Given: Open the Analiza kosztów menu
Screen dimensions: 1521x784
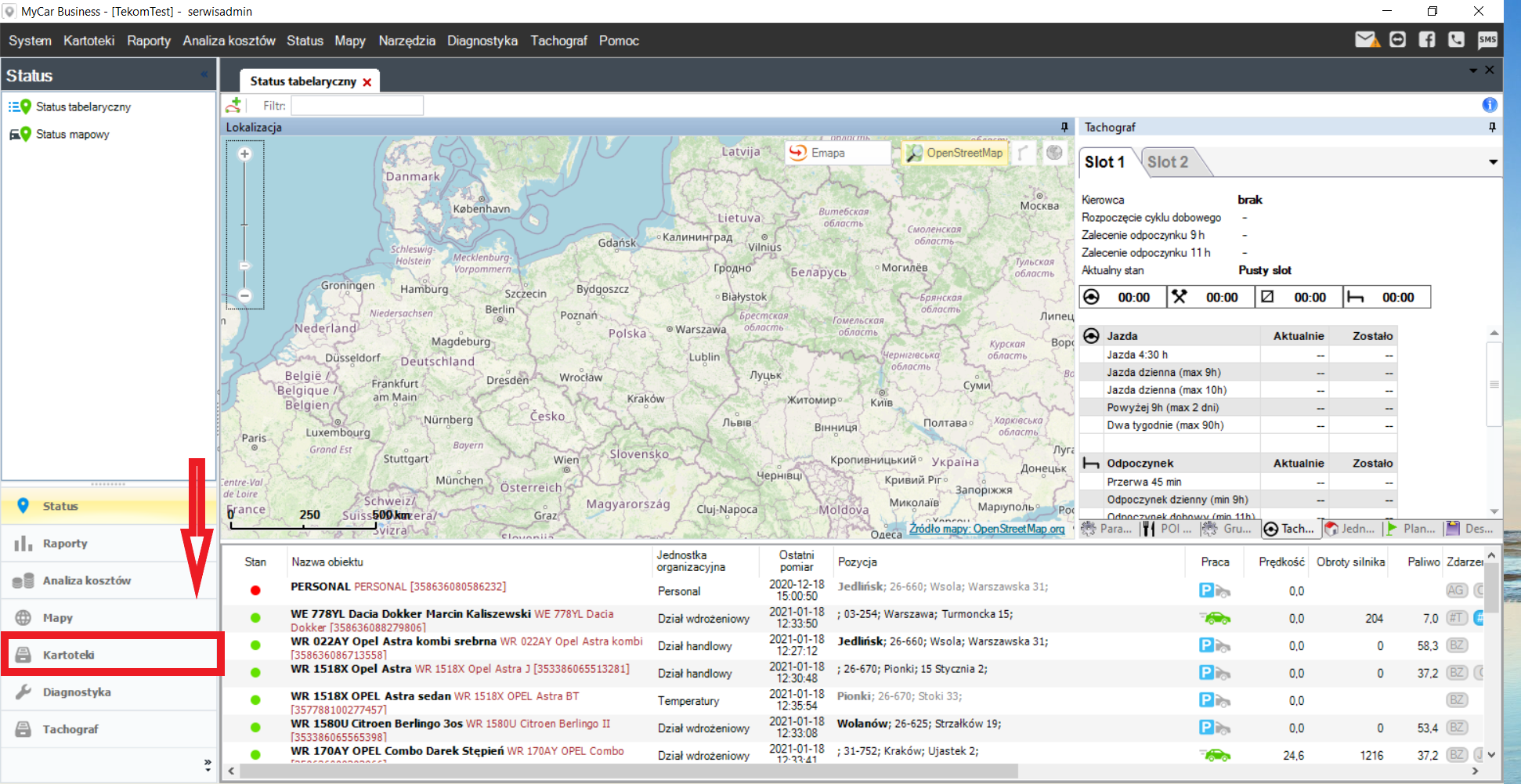Looking at the screenshot, I should tap(229, 41).
